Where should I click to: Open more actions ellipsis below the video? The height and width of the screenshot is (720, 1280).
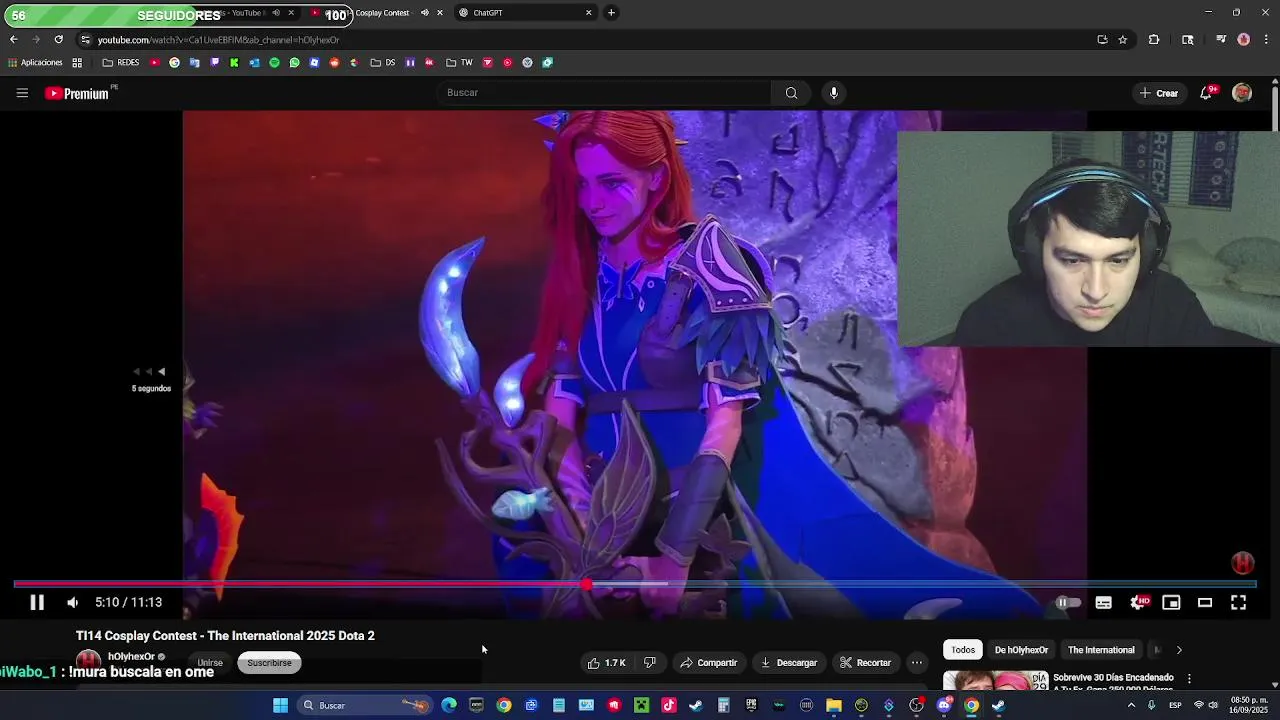916,663
